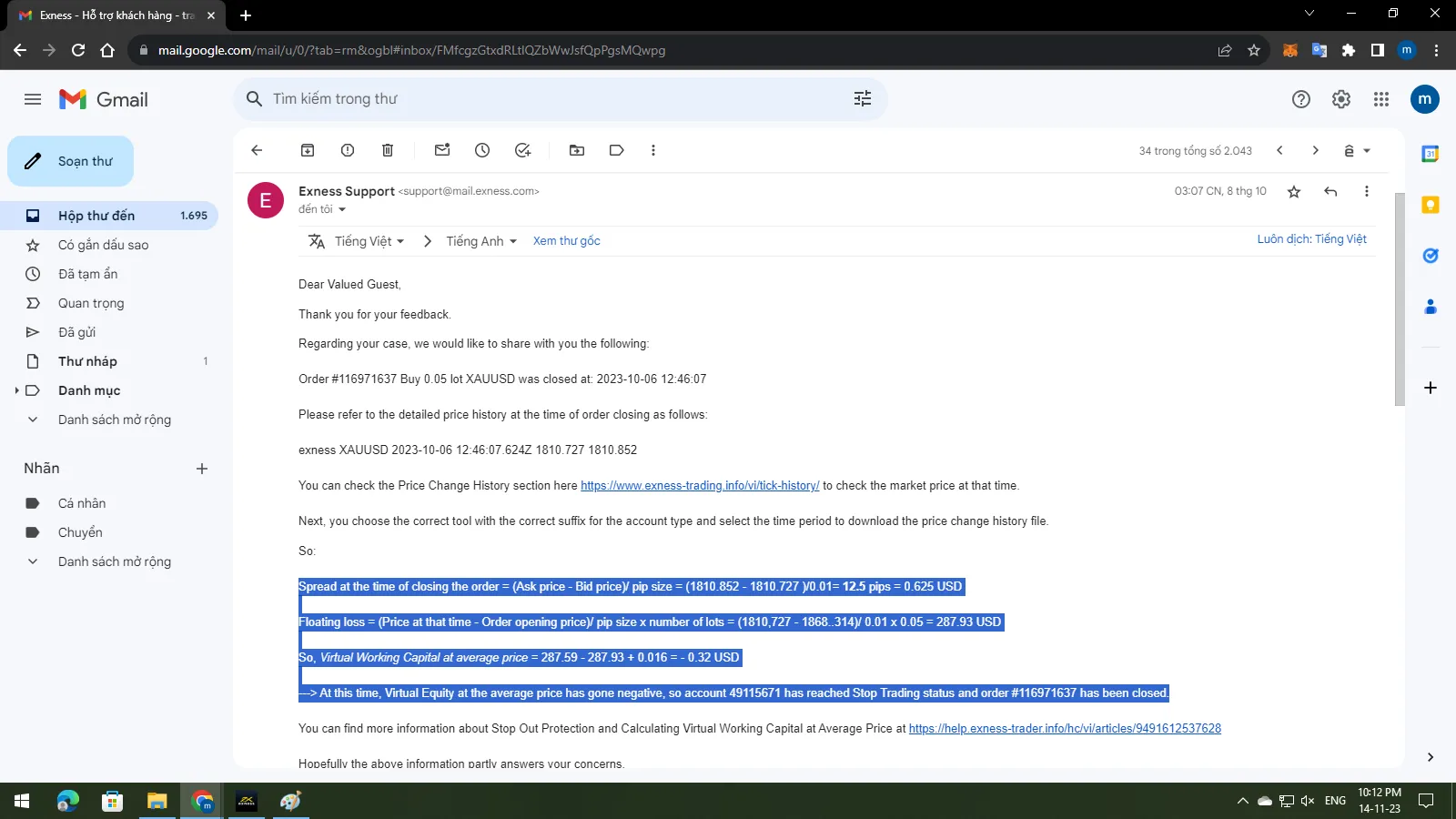The image size is (1456, 819).
Task: Go back to inbox arrow
Action: [257, 150]
